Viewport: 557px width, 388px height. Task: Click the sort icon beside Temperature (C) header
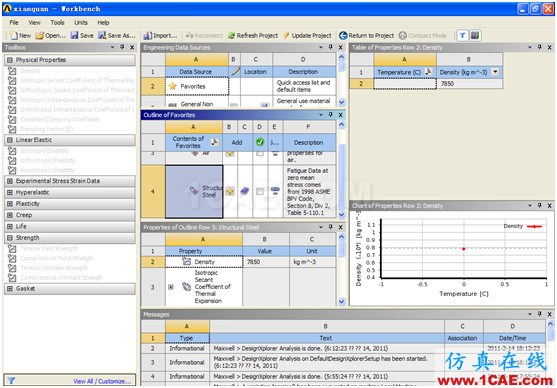[x=429, y=72]
